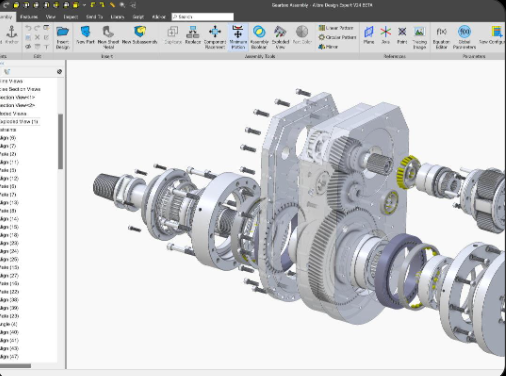
Task: Switch to the Library ribbon tab
Action: pyautogui.click(x=117, y=17)
